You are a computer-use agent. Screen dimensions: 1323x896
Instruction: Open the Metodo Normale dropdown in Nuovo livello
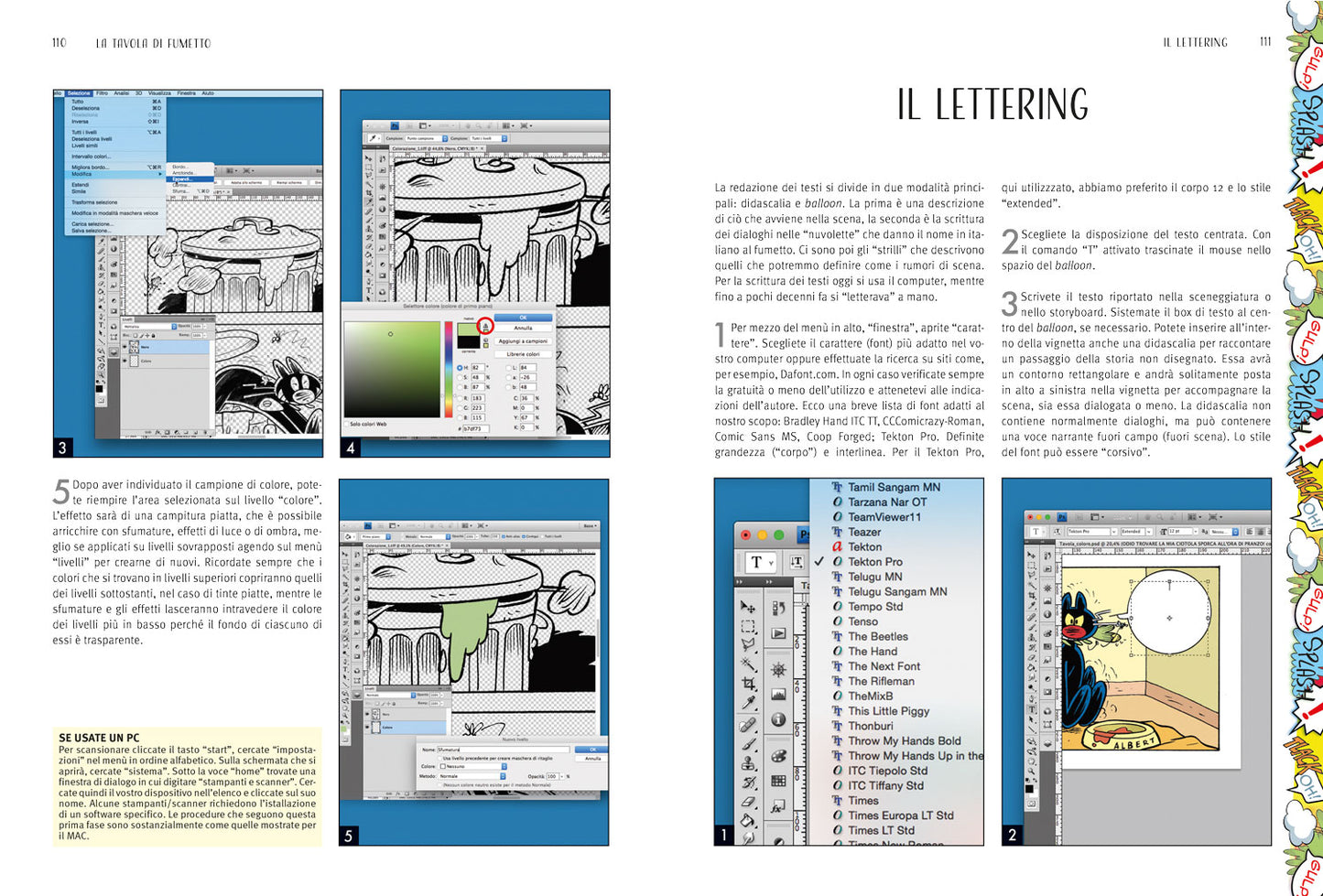[472, 776]
